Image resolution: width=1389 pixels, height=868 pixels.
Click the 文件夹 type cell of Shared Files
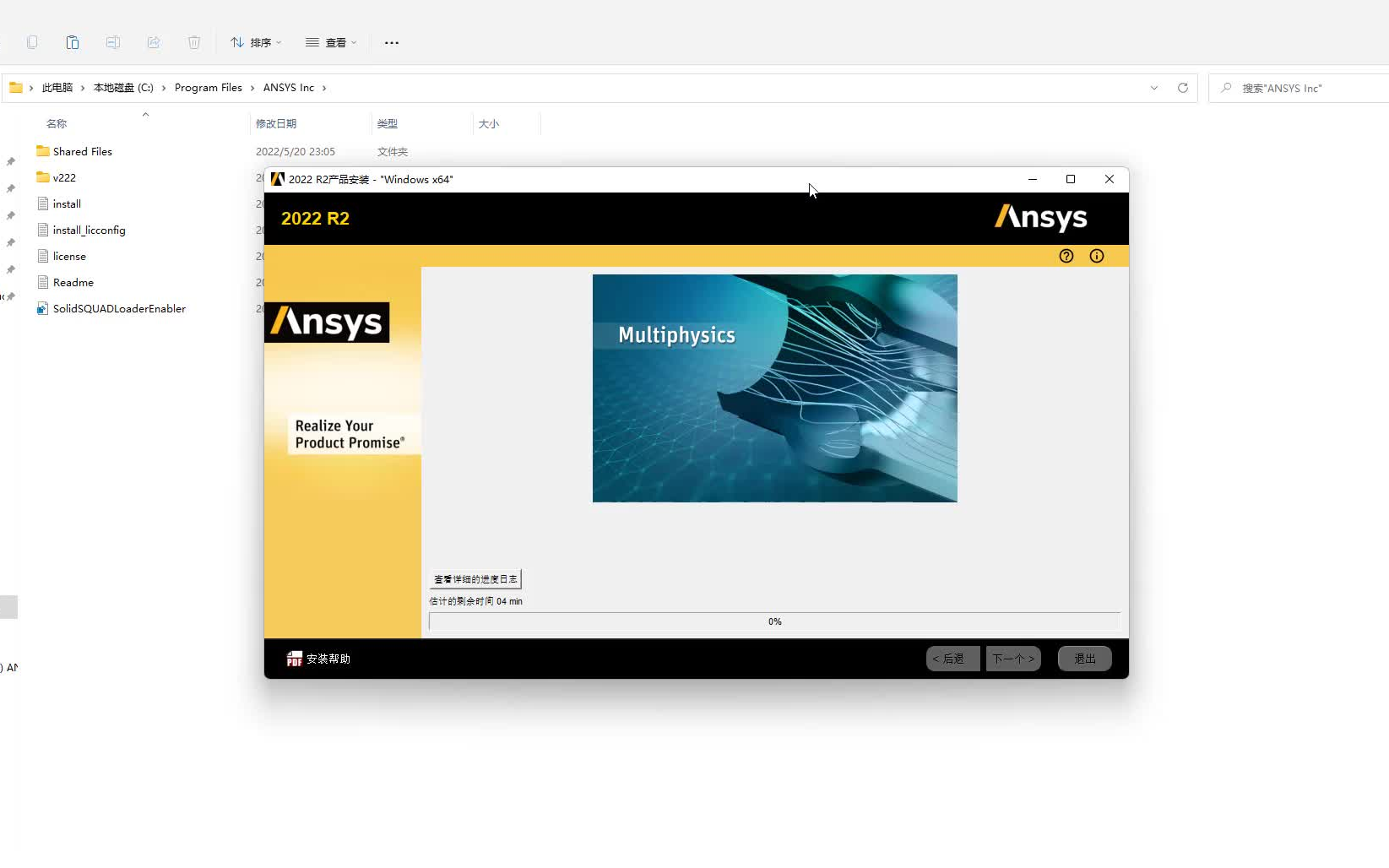[x=393, y=152]
